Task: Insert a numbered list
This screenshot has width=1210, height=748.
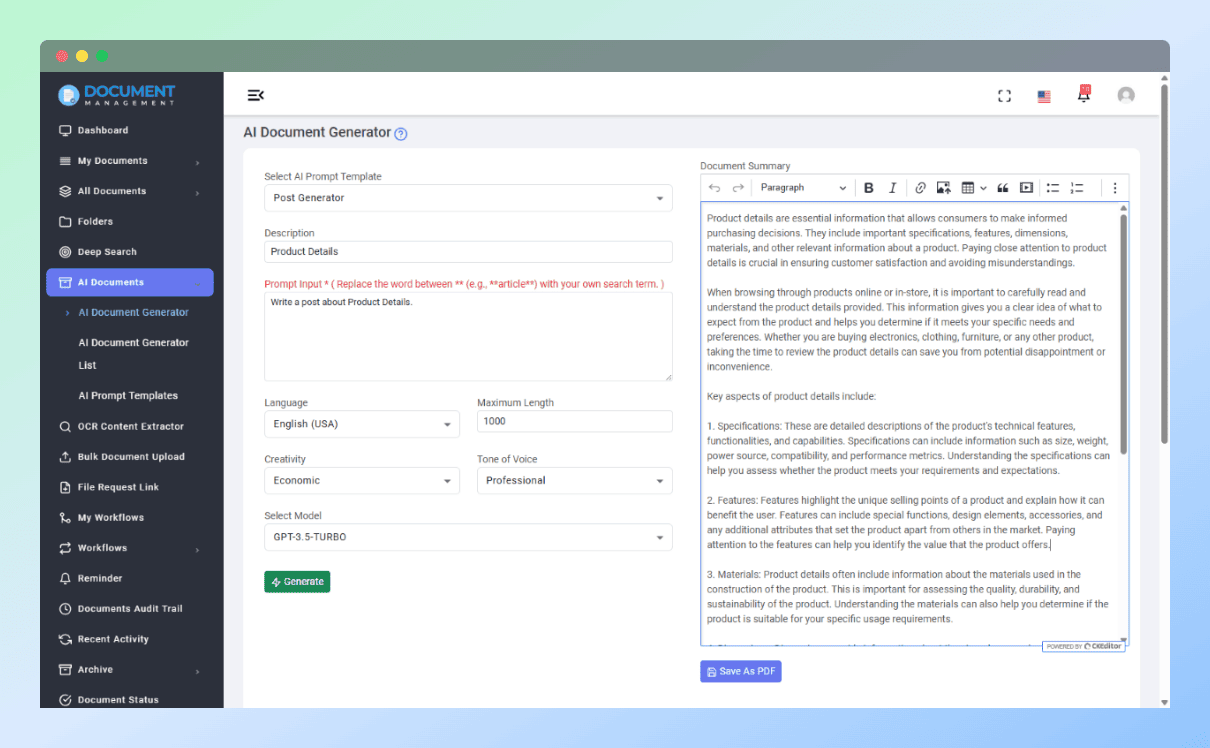Action: [1077, 187]
